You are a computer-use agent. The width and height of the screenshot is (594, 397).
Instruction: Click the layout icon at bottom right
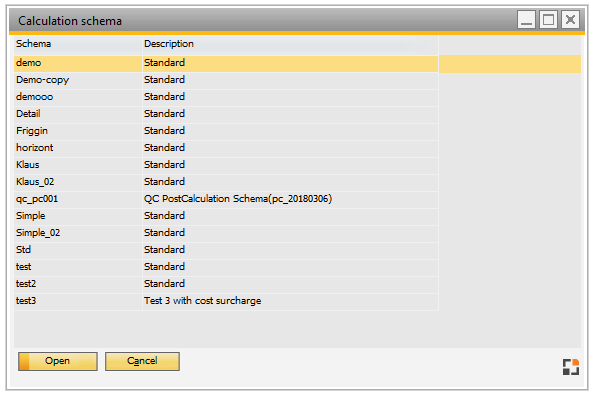coord(571,367)
